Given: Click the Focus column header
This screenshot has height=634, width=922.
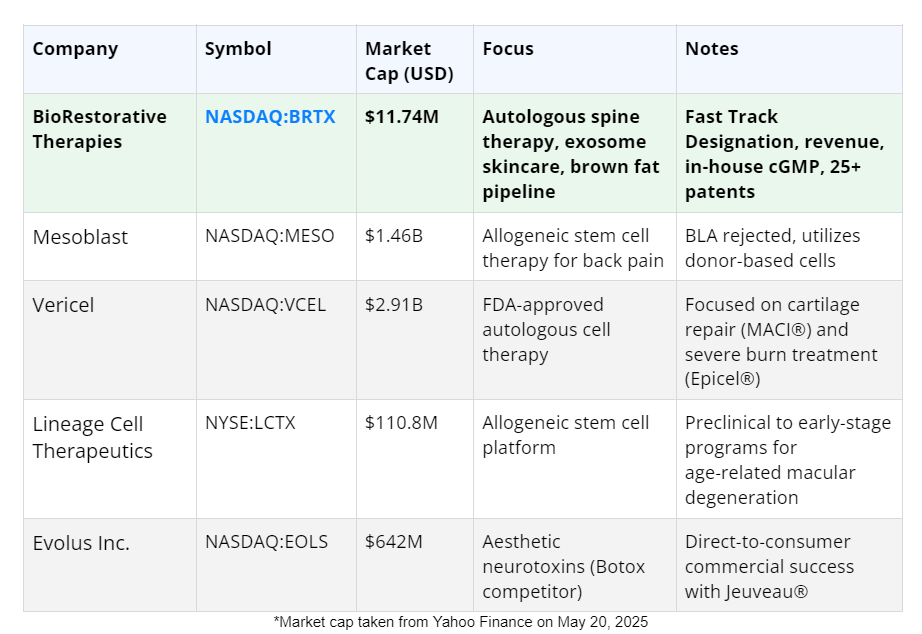Looking at the screenshot, I should pyautogui.click(x=508, y=49).
